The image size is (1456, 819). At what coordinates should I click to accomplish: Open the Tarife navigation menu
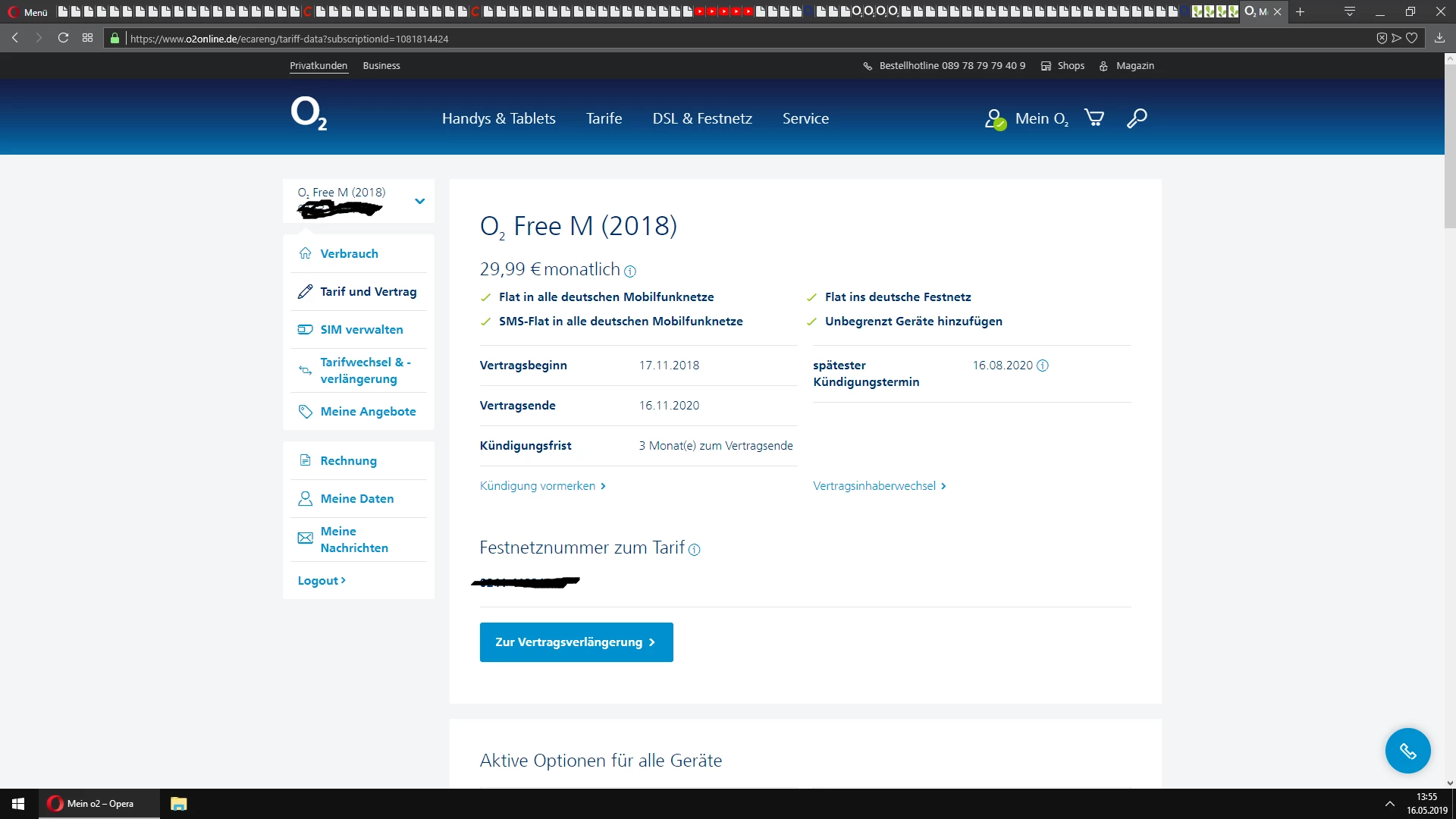pos(604,119)
